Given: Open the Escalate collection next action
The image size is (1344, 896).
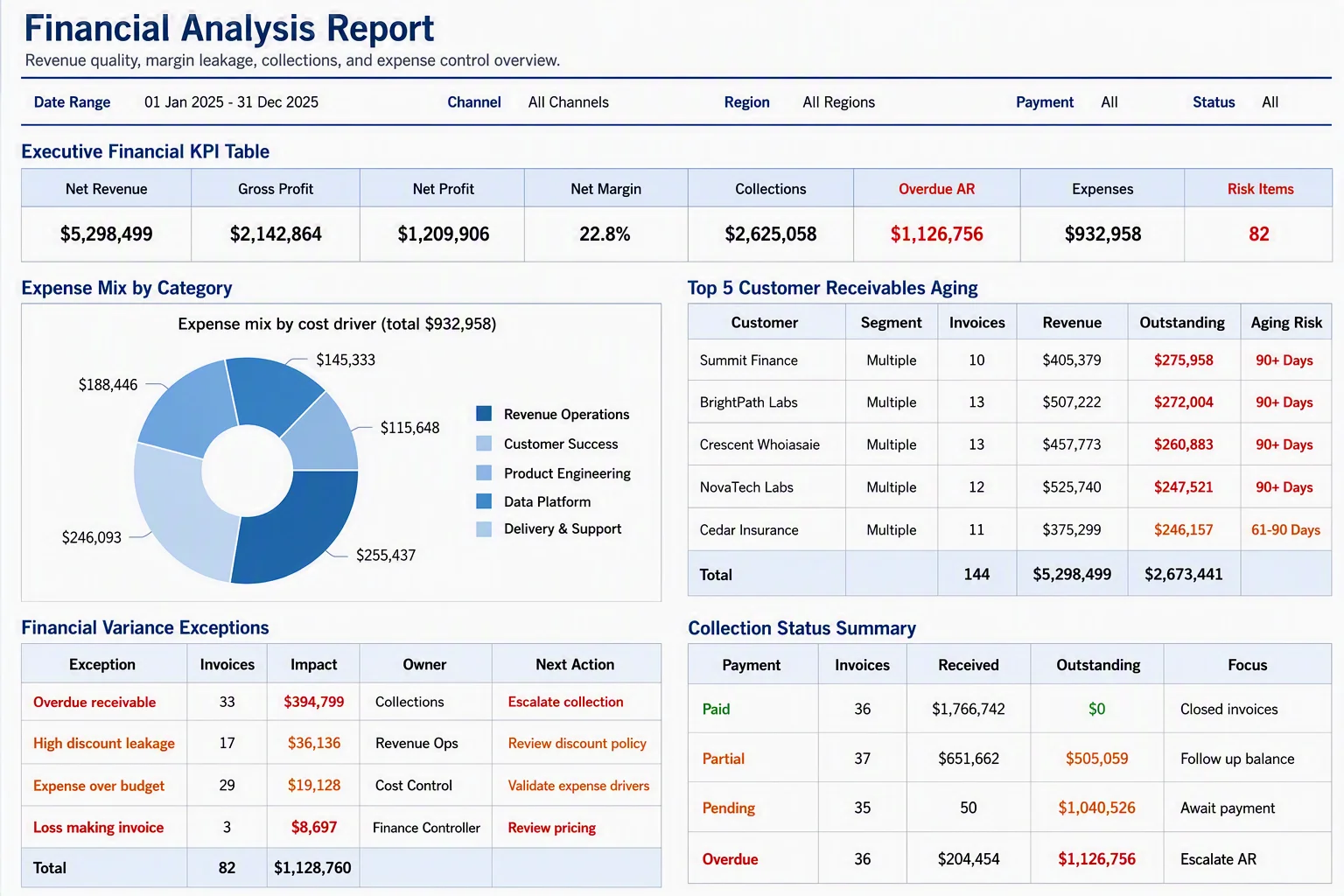Looking at the screenshot, I should pyautogui.click(x=565, y=703).
